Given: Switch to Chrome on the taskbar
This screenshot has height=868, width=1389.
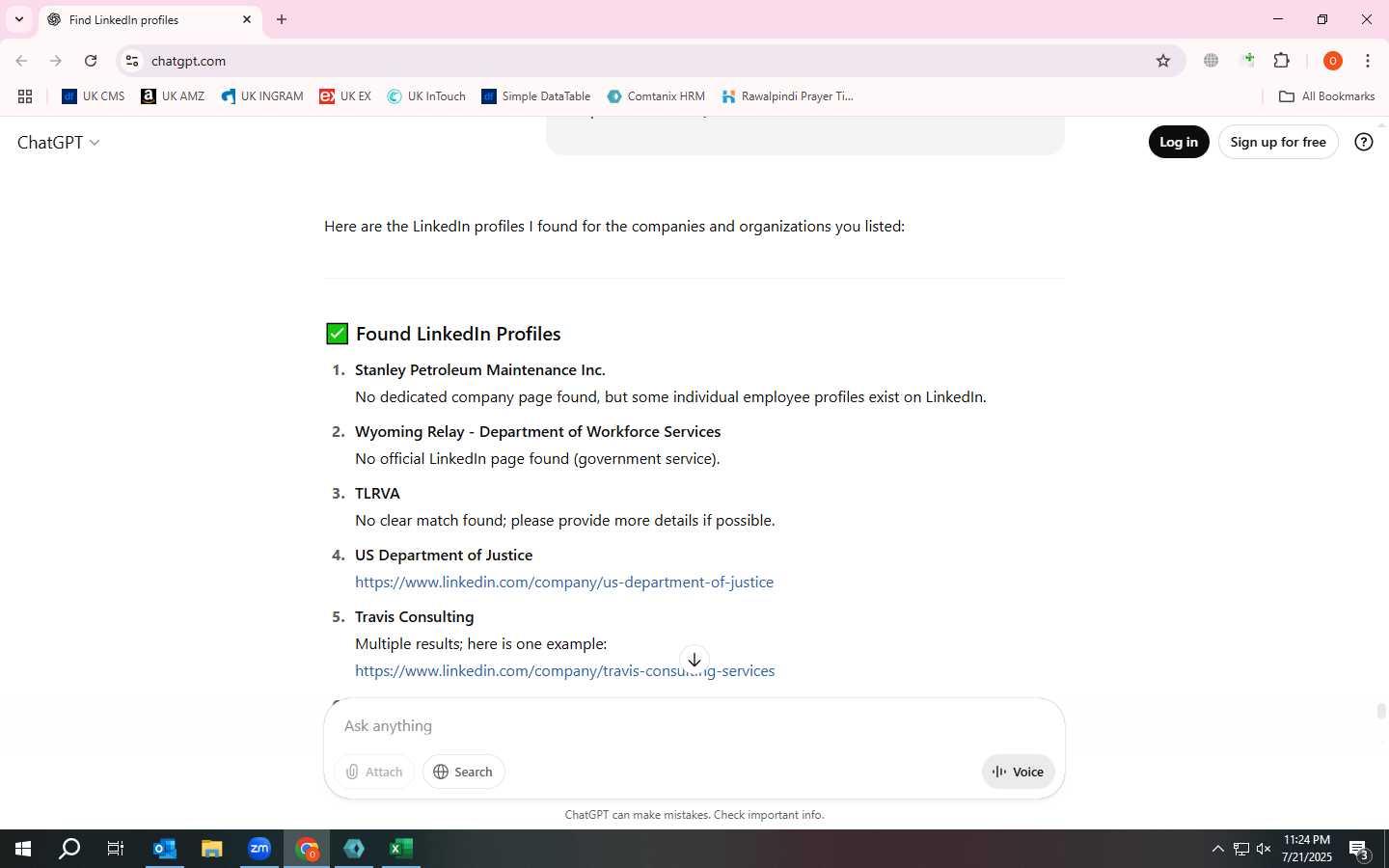Looking at the screenshot, I should [307, 849].
